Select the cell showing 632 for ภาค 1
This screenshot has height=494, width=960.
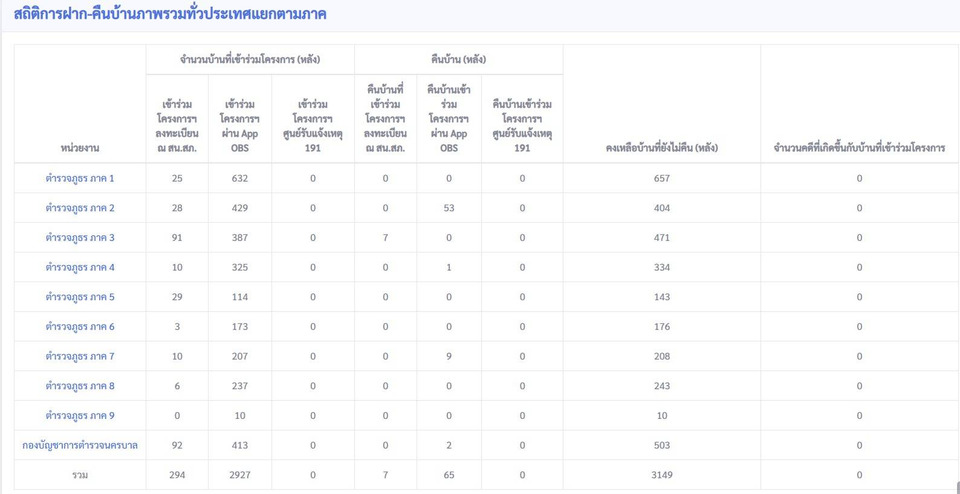coord(240,178)
